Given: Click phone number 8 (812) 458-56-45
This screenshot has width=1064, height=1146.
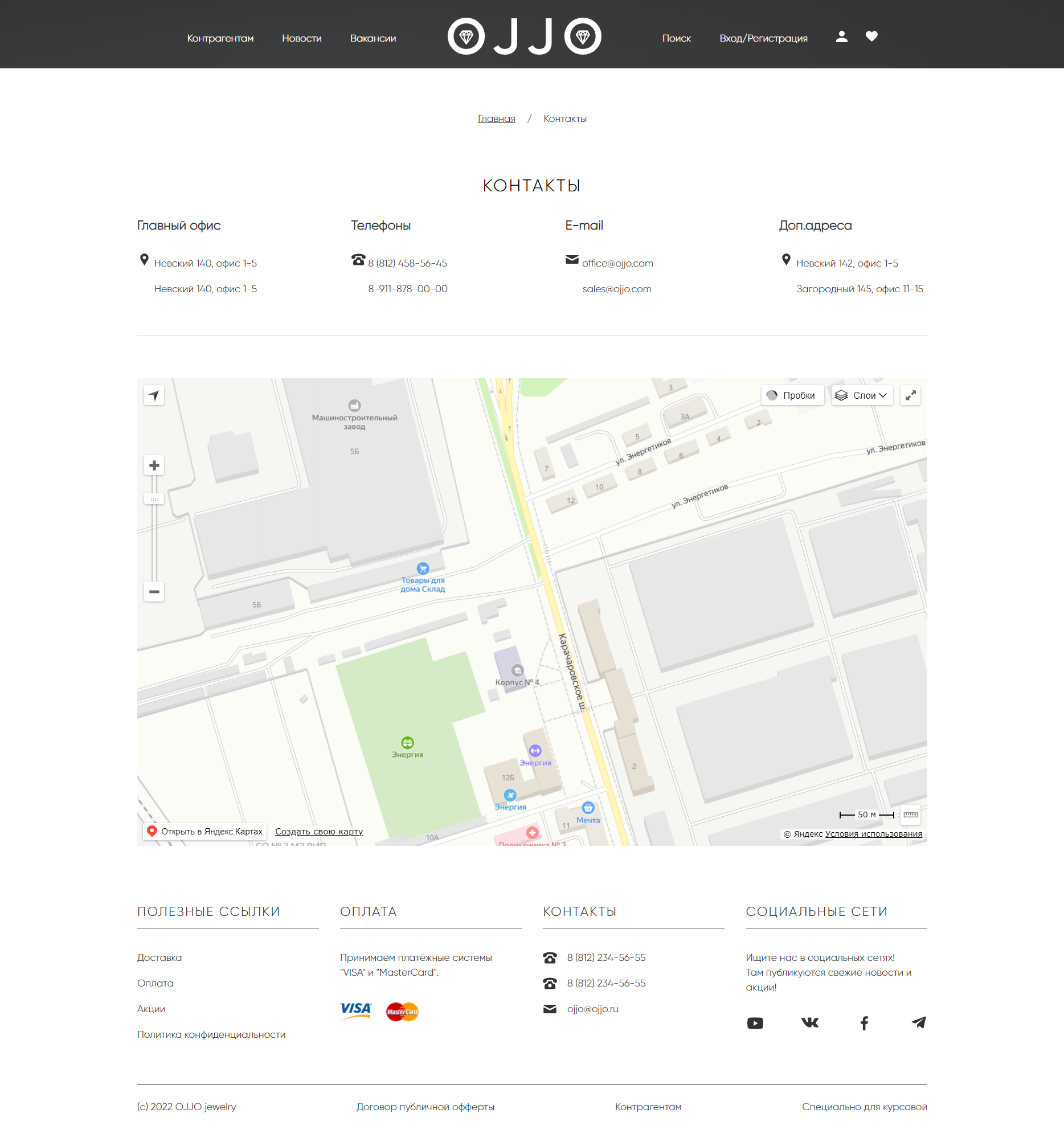Looking at the screenshot, I should pyautogui.click(x=408, y=263).
